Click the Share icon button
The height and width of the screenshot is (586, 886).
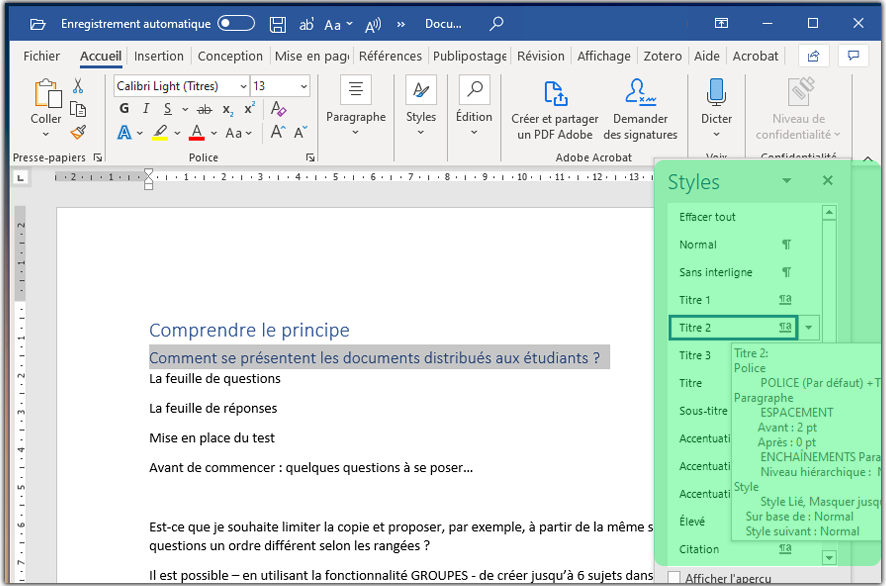point(814,55)
